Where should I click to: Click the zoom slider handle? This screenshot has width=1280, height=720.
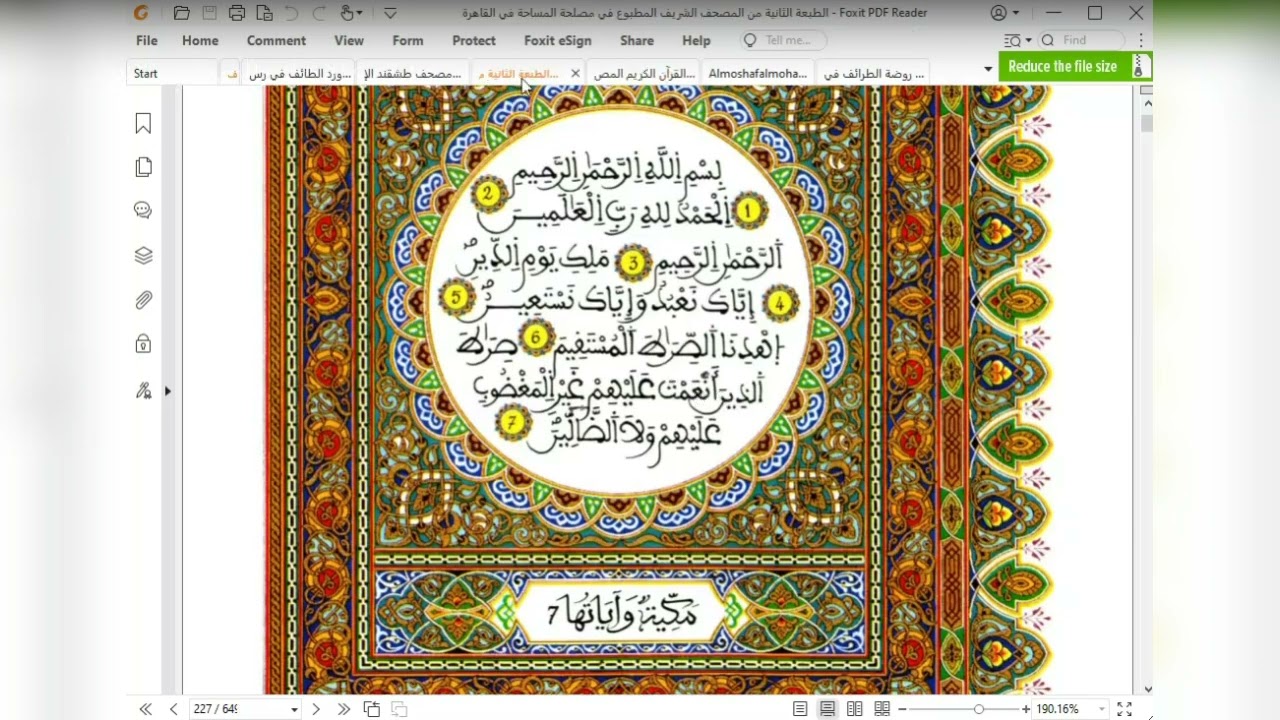pyautogui.click(x=979, y=709)
